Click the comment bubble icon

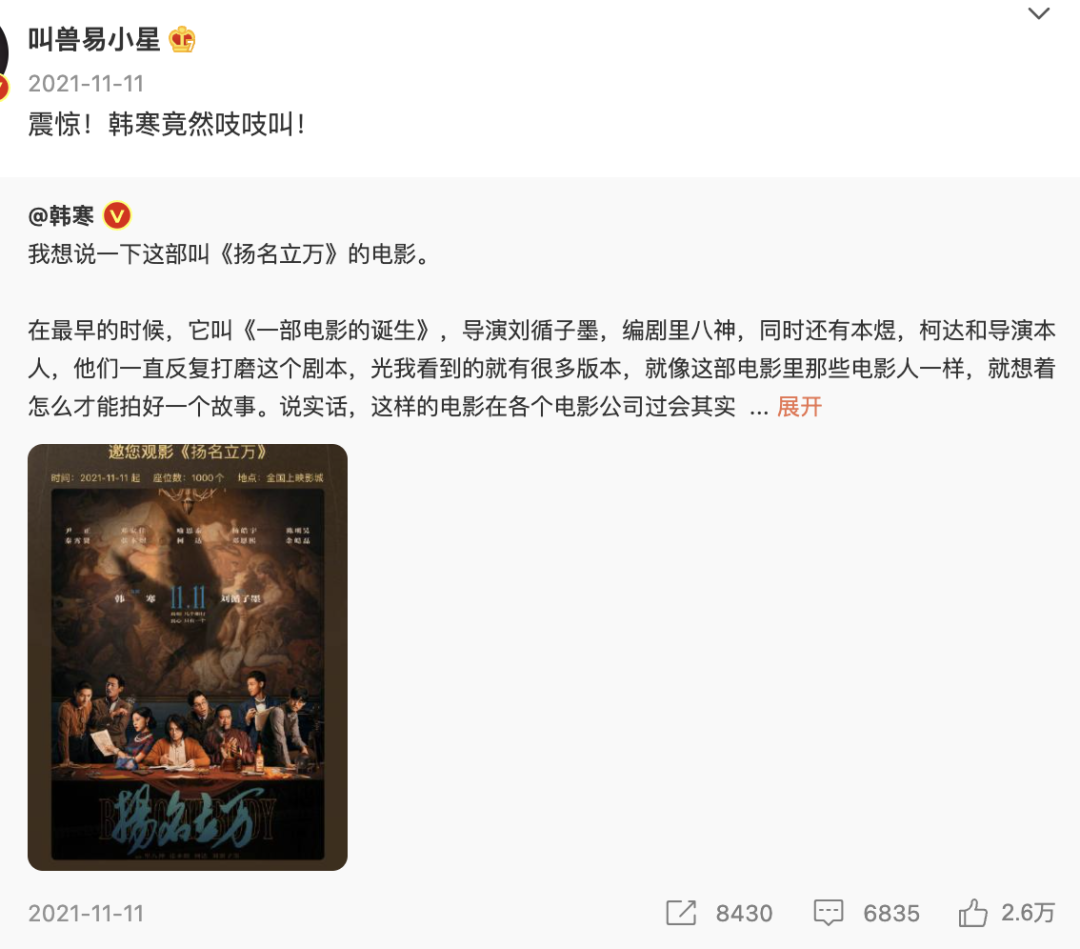coord(828,912)
